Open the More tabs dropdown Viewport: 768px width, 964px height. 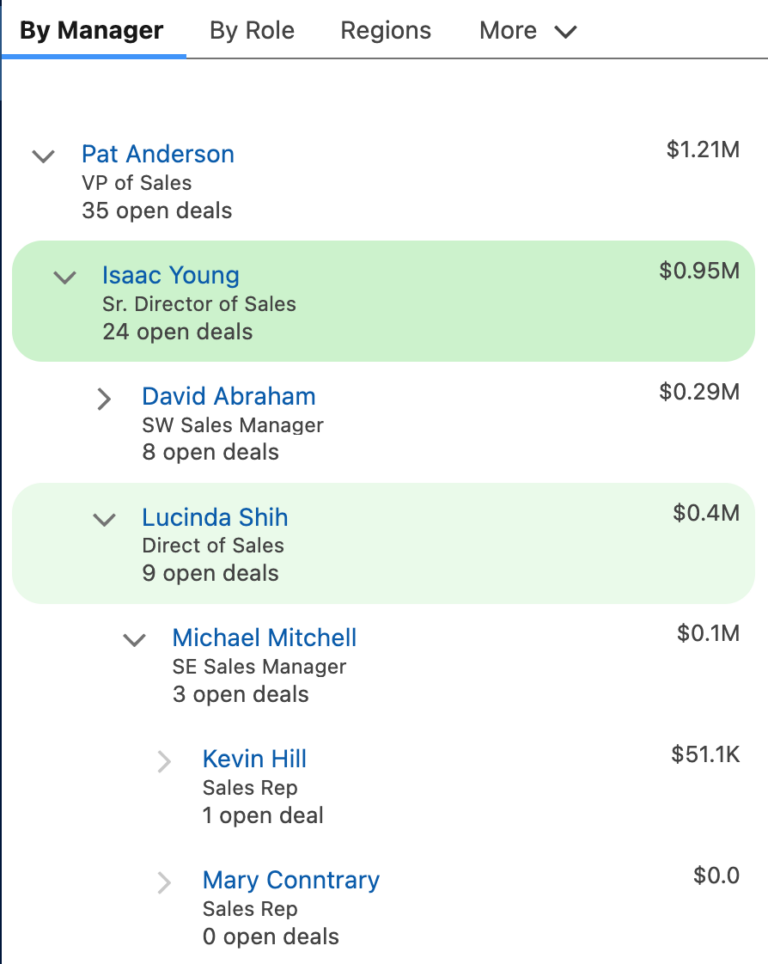tap(527, 31)
